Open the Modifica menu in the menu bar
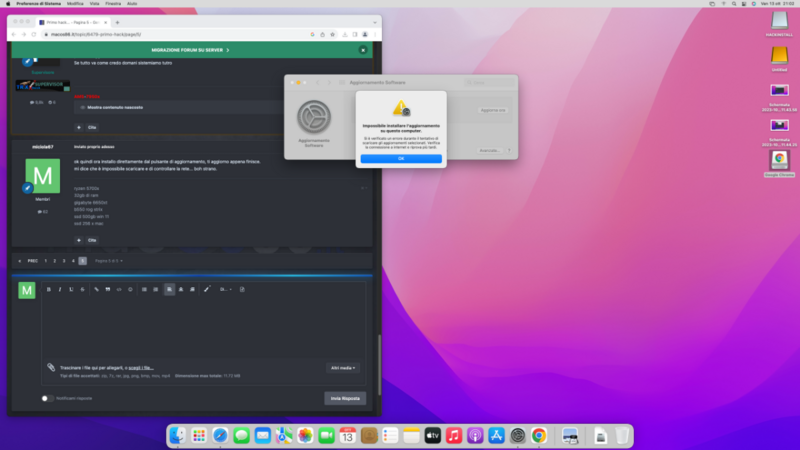This screenshot has width=800, height=450. pyautogui.click(x=75, y=4)
